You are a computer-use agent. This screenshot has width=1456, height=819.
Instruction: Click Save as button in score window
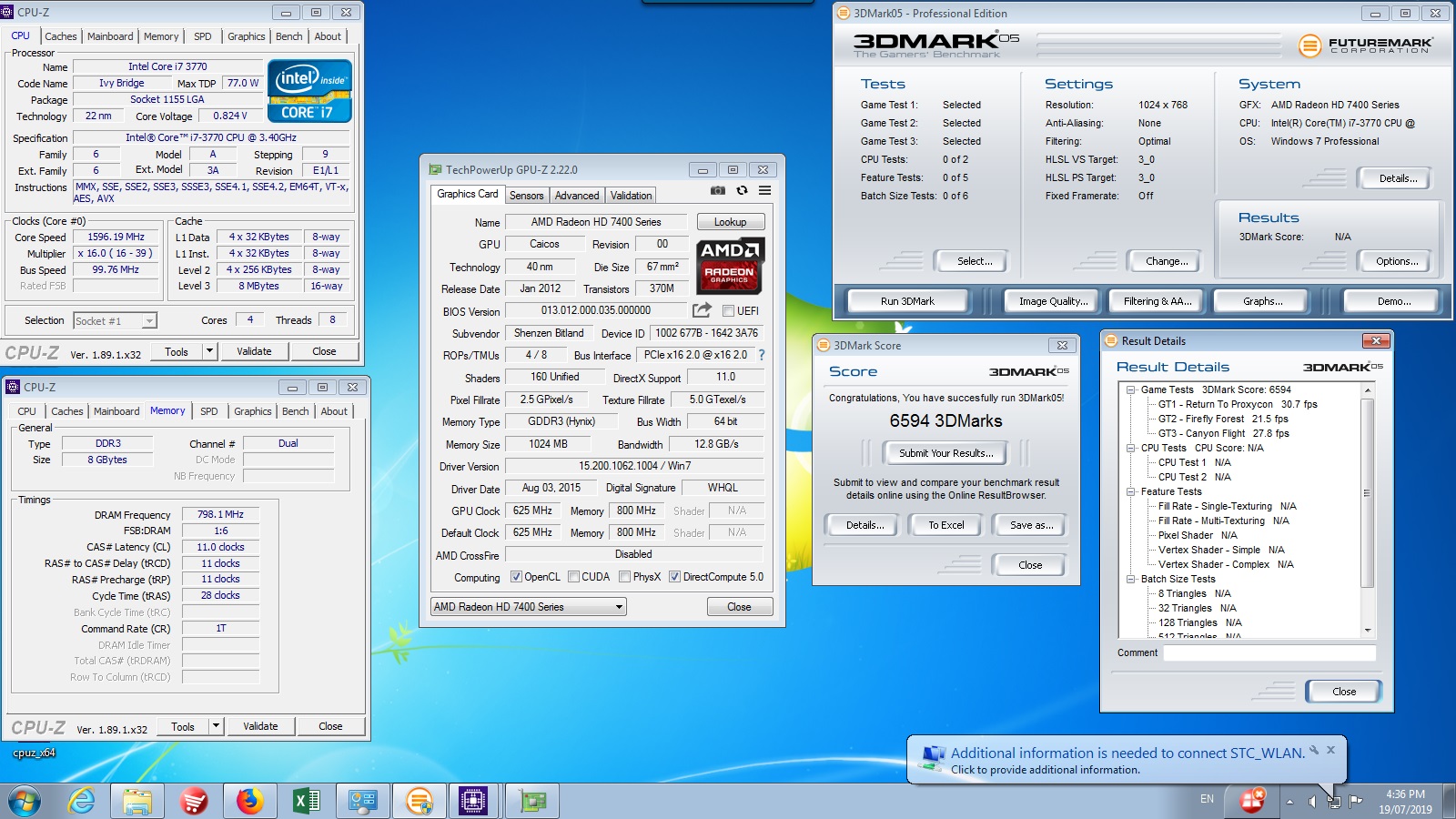tap(1032, 525)
